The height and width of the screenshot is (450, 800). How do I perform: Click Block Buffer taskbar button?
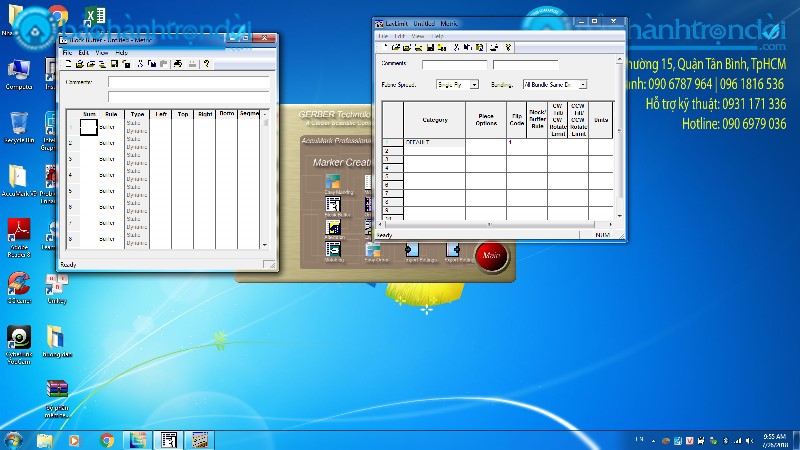click(168, 440)
